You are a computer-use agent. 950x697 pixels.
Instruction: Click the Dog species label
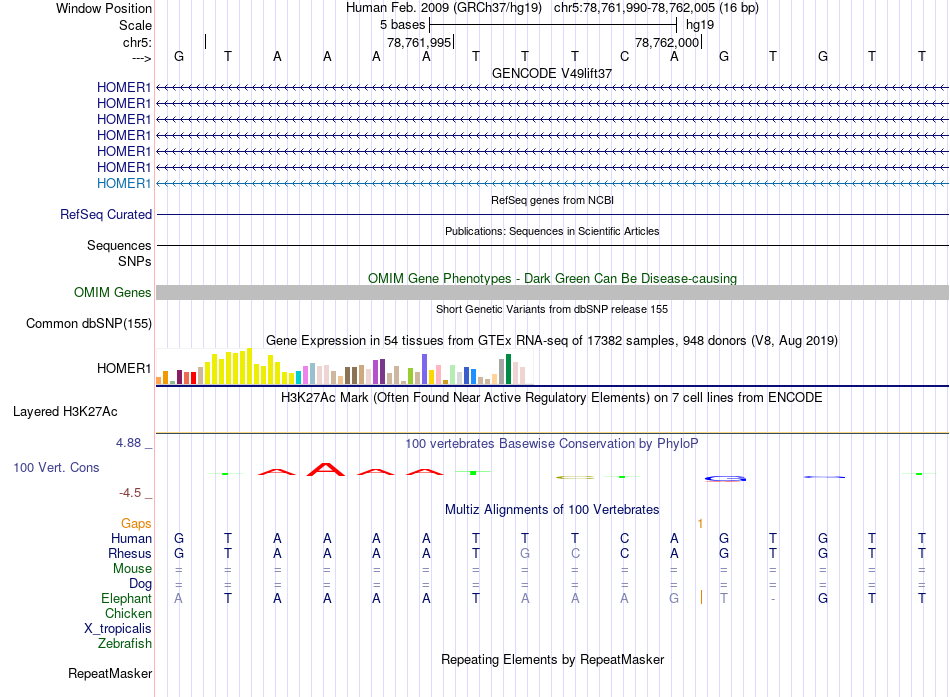[x=141, y=584]
